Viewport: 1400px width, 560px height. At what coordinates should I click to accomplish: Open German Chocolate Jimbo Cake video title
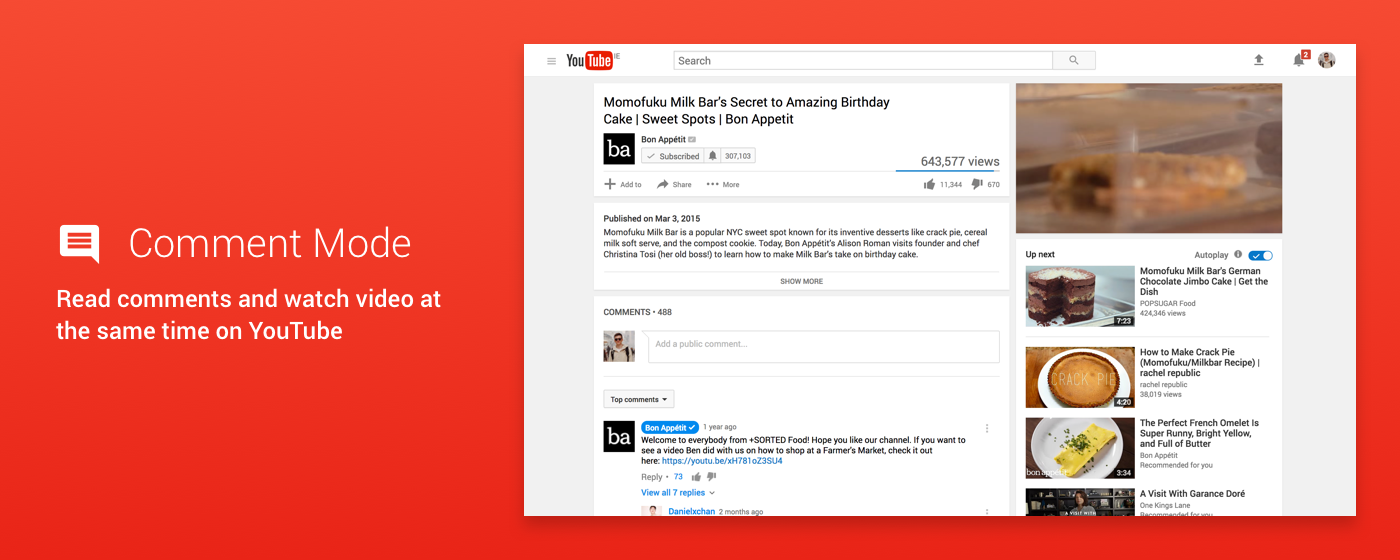[1204, 282]
